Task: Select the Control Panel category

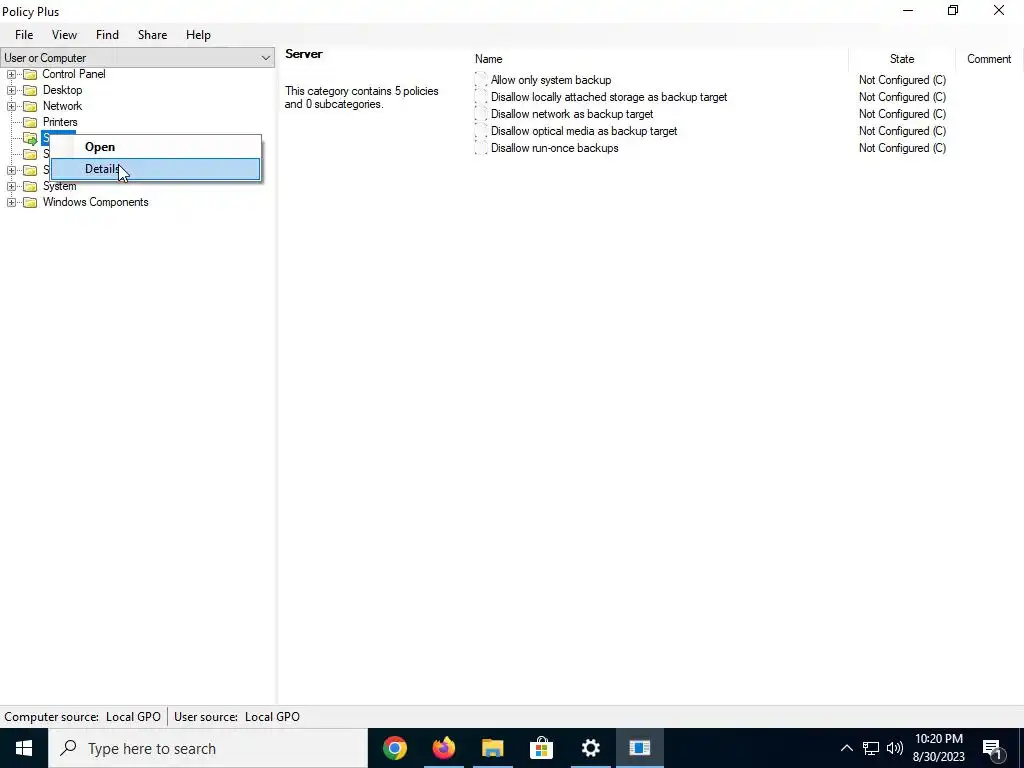Action: 74,74
